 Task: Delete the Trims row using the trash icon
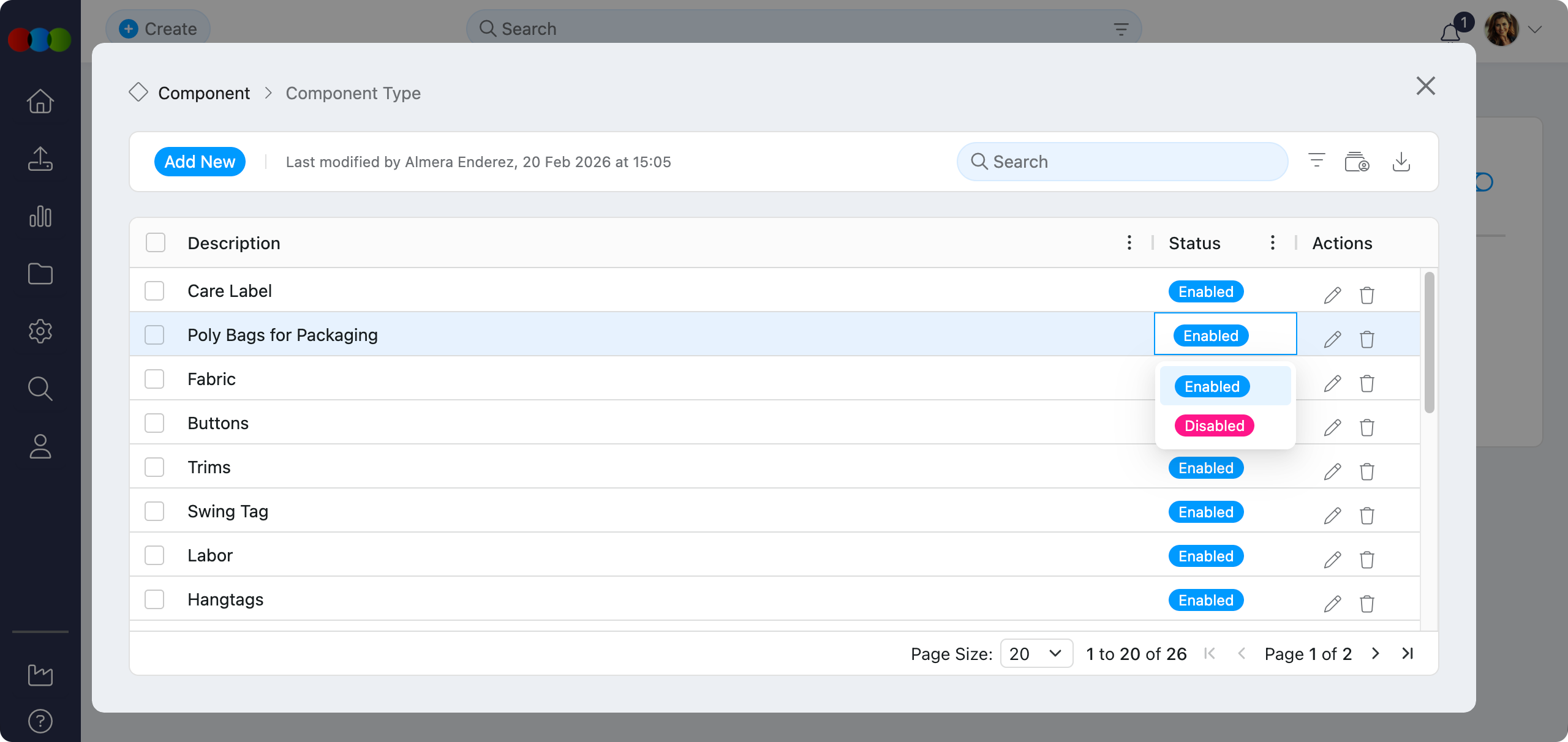[1367, 471]
